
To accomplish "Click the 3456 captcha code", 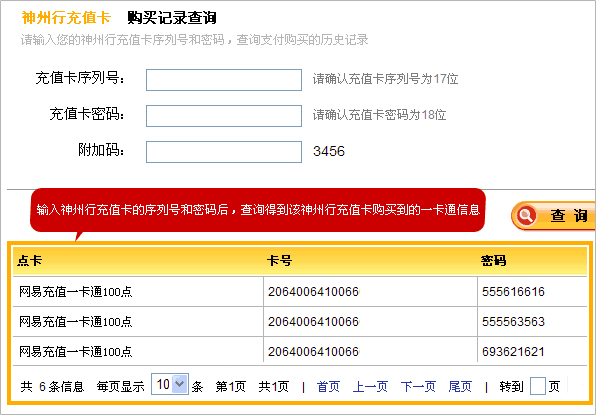I will point(329,151).
